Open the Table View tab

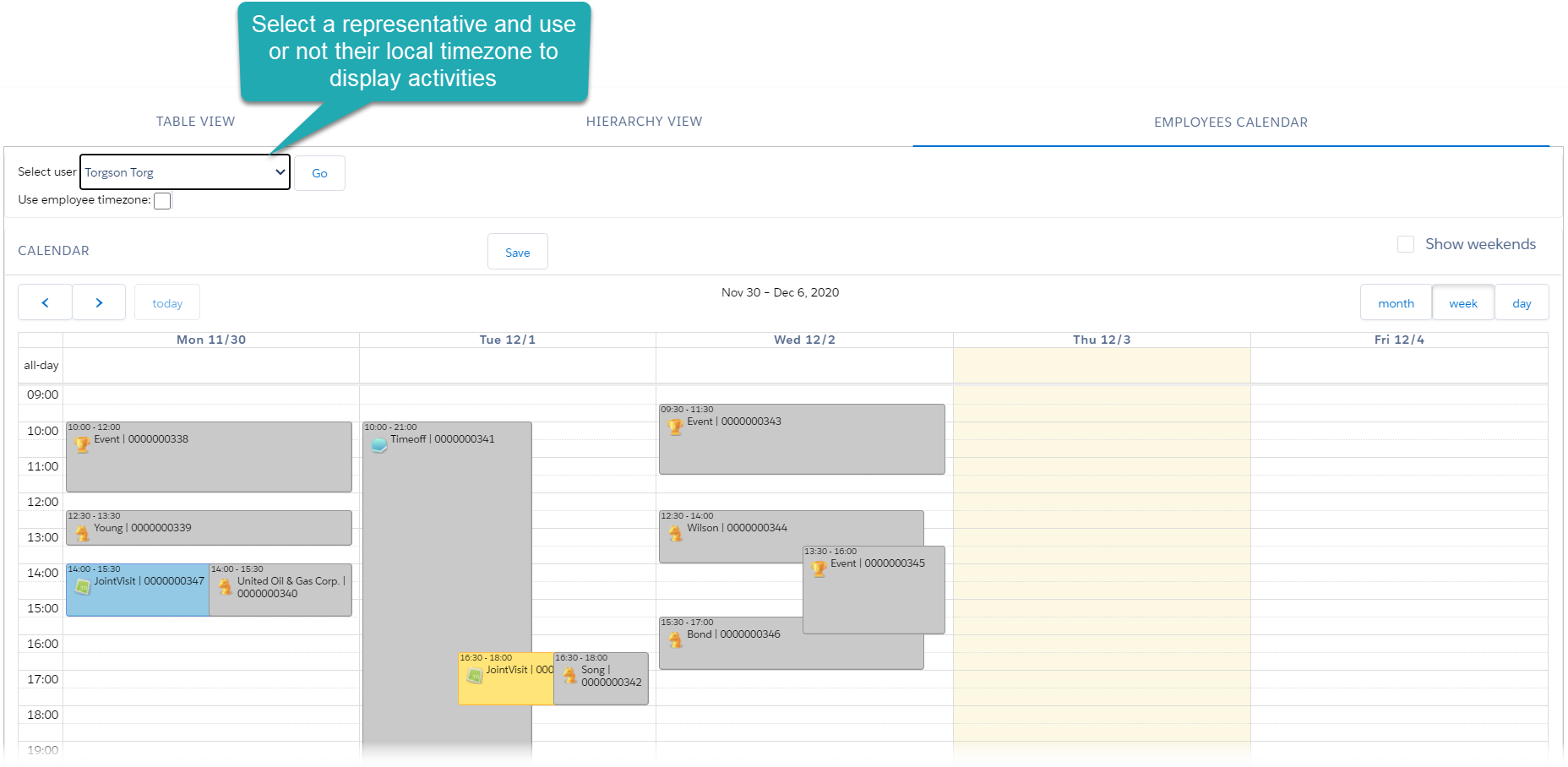click(195, 121)
